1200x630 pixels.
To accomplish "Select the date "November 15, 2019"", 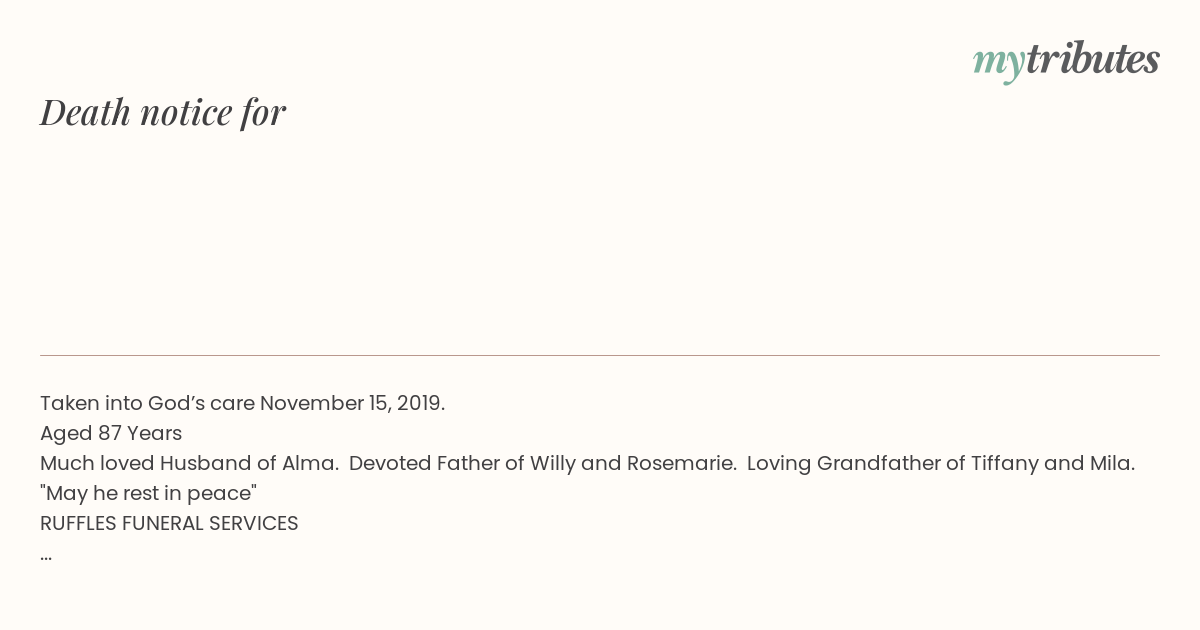I will tap(352, 403).
